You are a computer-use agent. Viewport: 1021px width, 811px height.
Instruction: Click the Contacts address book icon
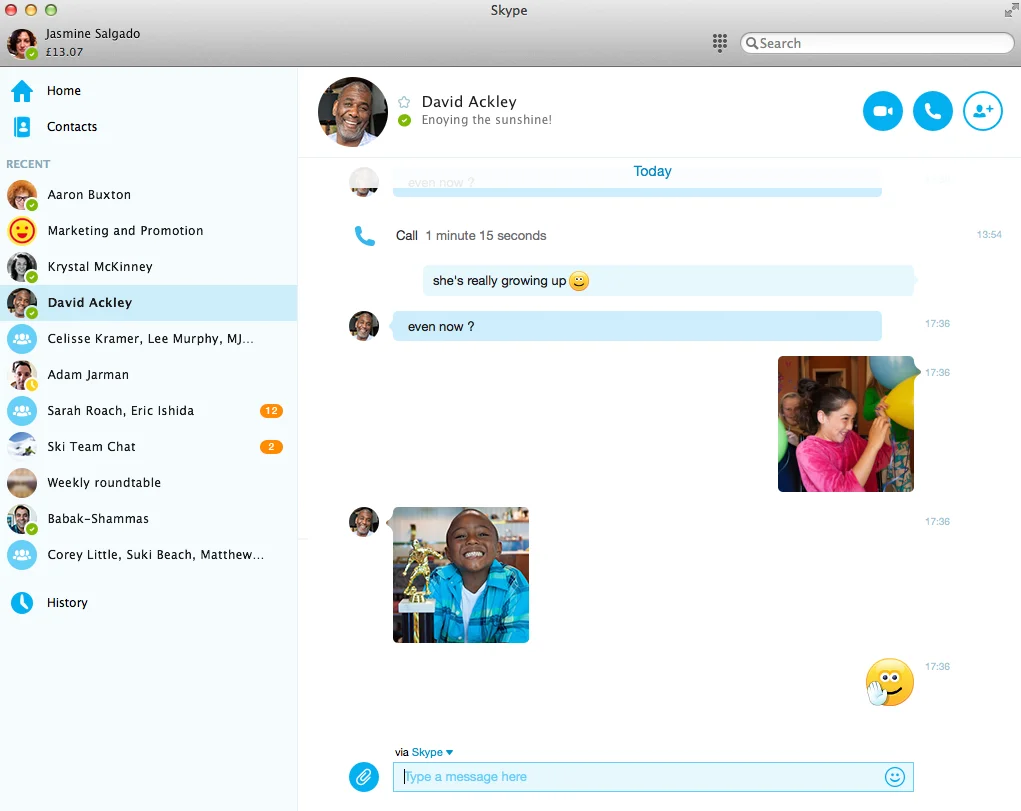click(22, 127)
